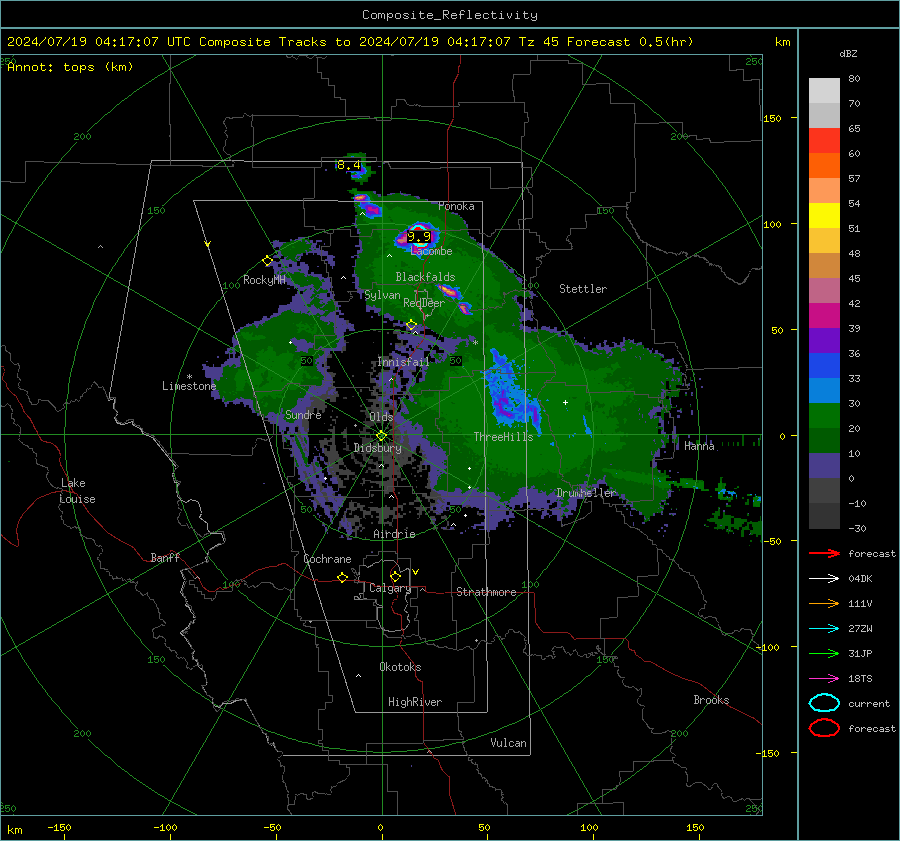Click the Innisfail label
The image size is (900, 841).
point(403,362)
